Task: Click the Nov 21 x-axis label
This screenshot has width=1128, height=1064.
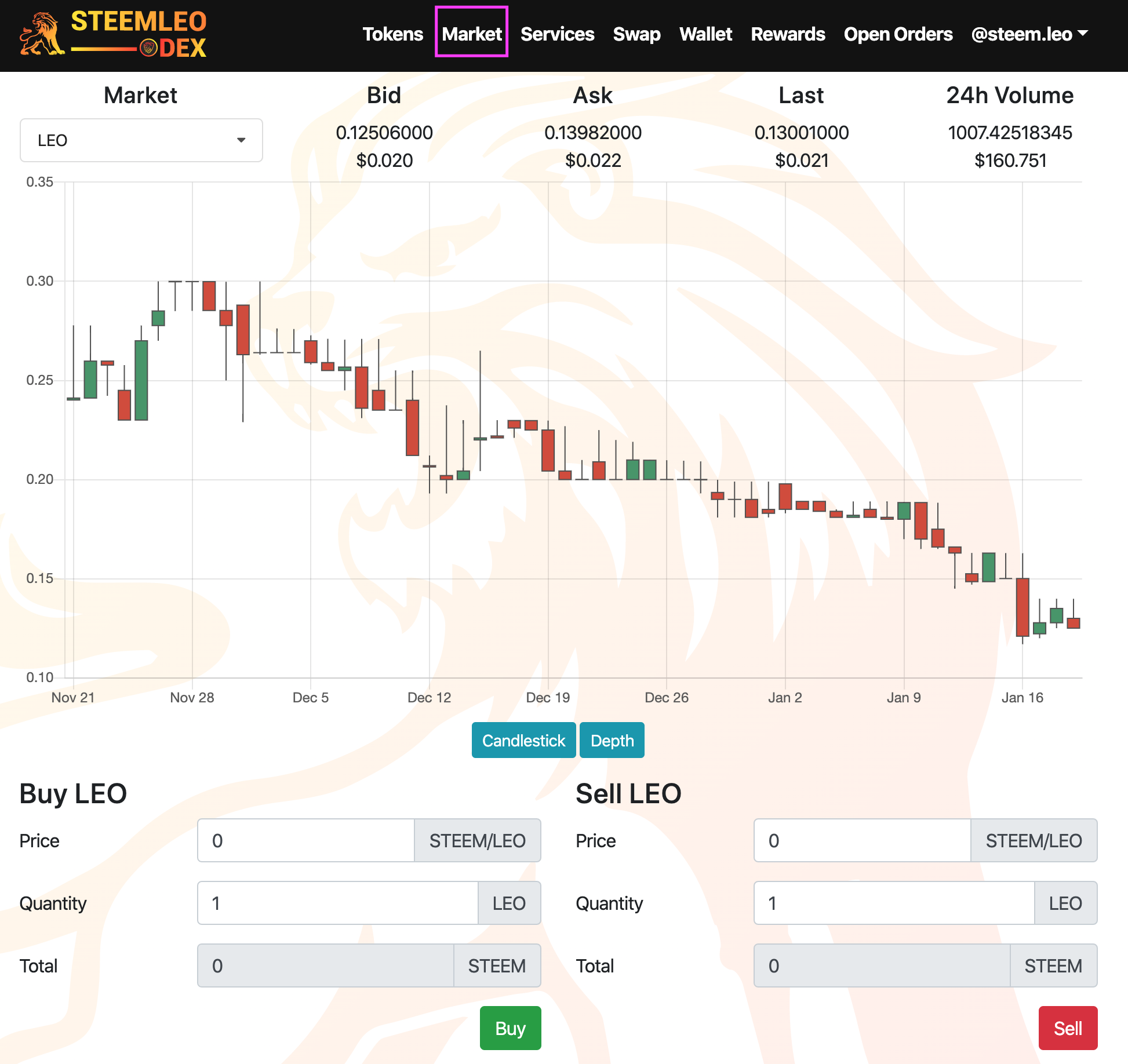Action: click(73, 697)
